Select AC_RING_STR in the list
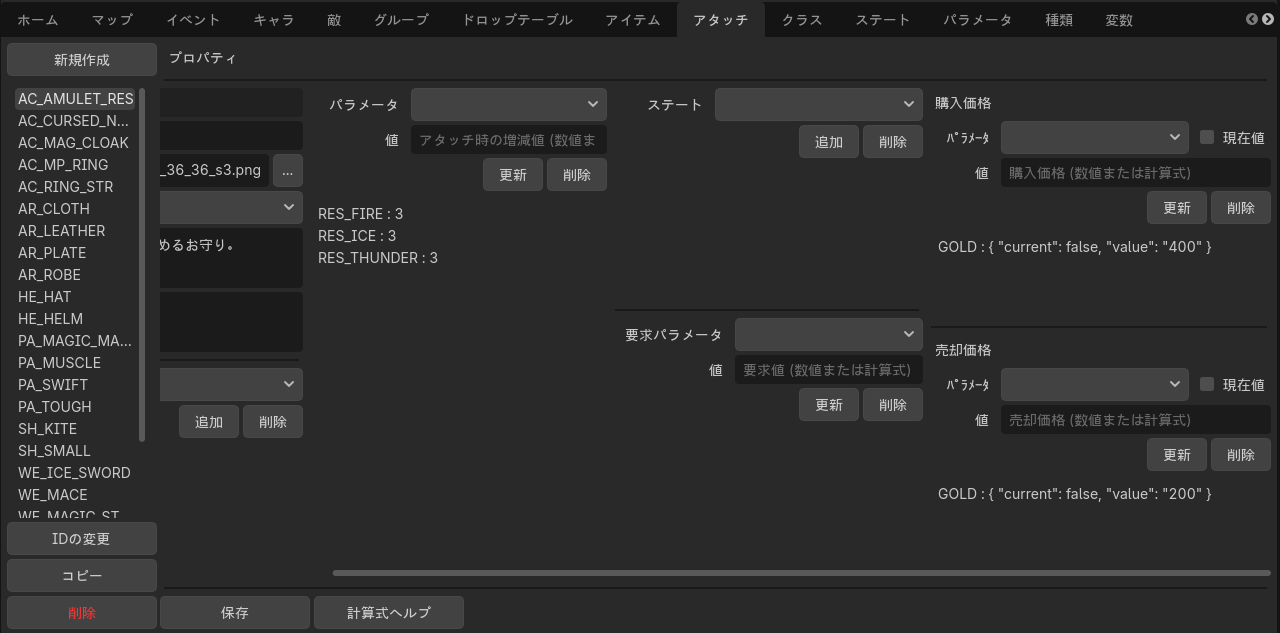 click(x=76, y=187)
